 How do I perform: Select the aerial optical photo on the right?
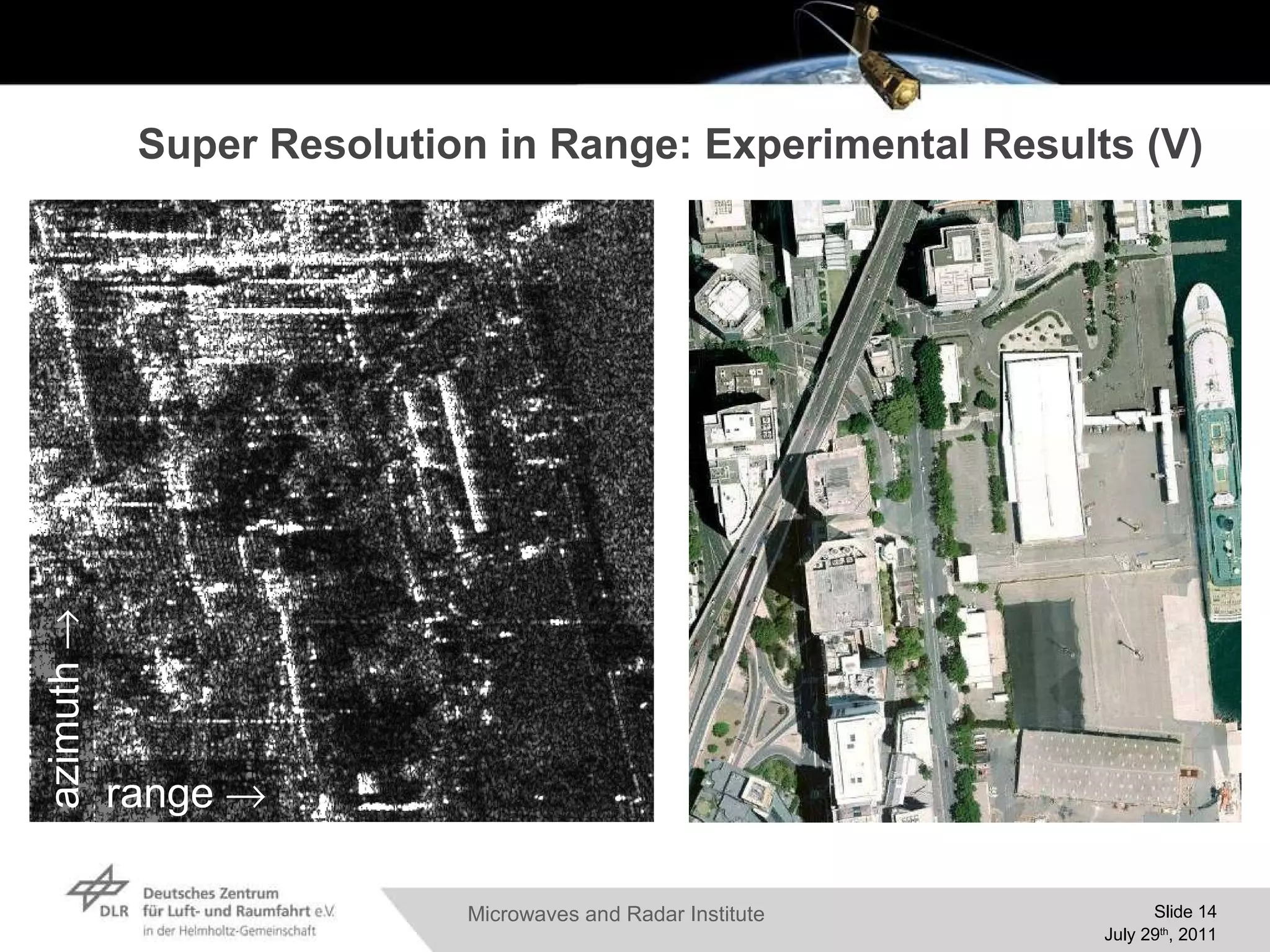(x=965, y=511)
